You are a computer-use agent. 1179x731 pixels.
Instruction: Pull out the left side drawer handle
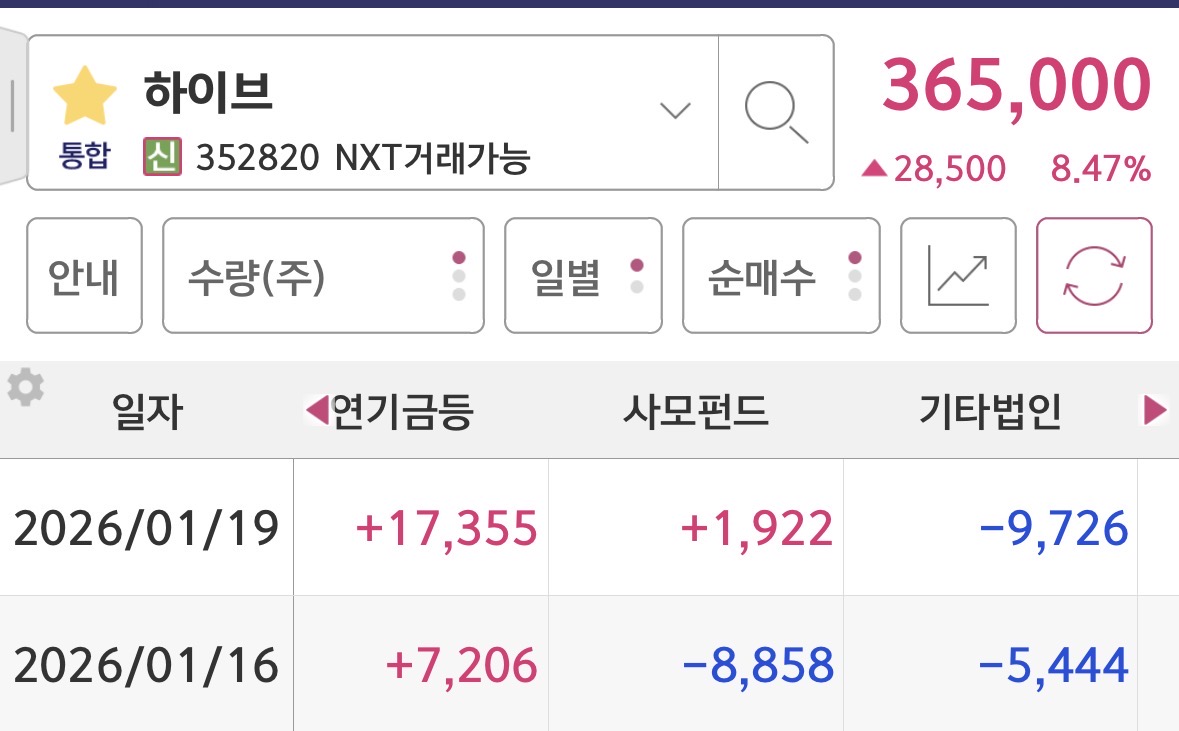tap(10, 105)
